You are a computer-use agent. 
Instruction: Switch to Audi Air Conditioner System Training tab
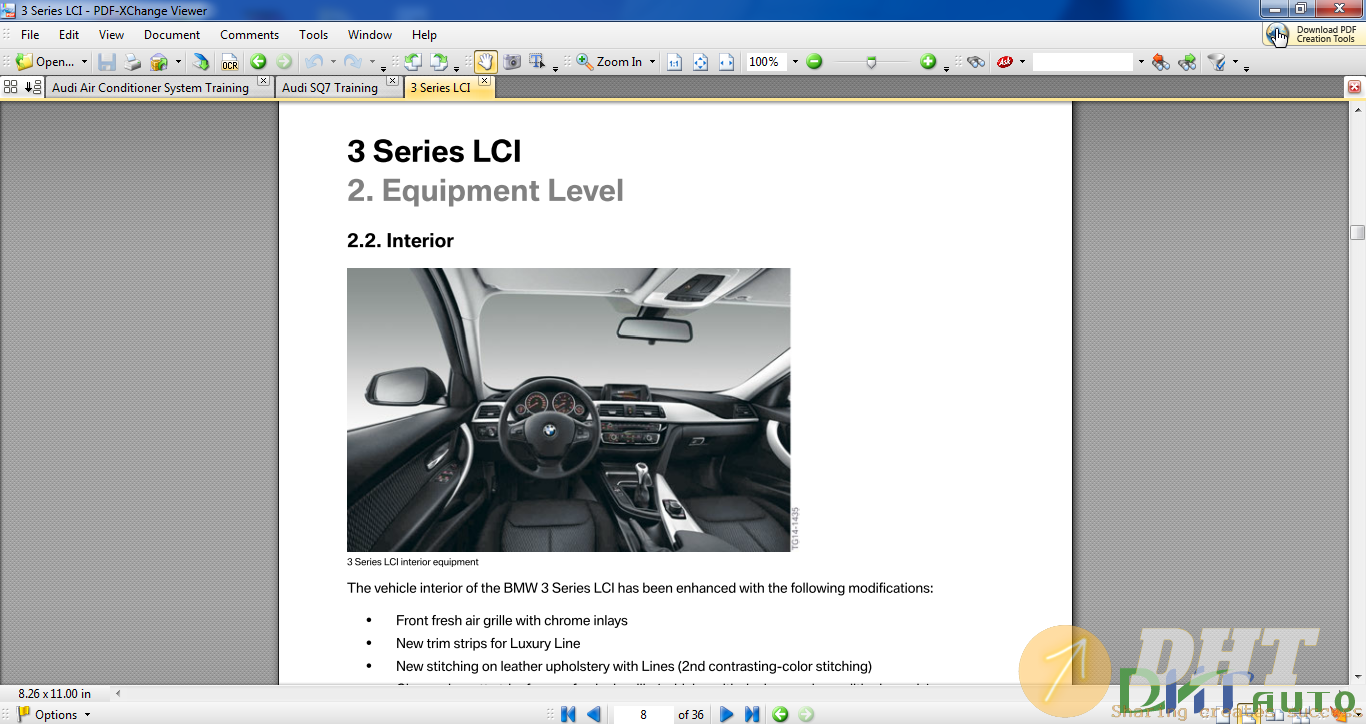pos(150,88)
